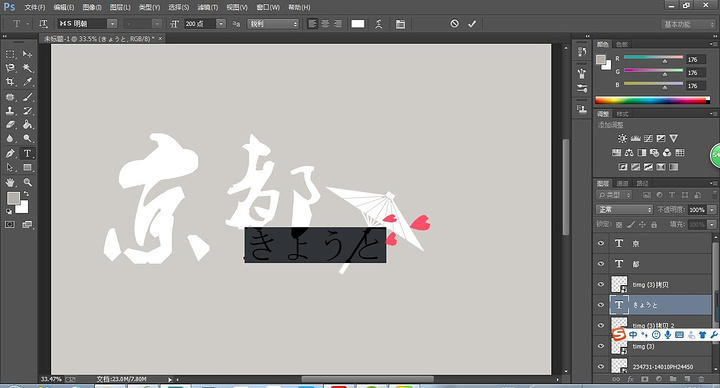
Task: Click the text color swatch in options bar
Action: tap(358, 24)
